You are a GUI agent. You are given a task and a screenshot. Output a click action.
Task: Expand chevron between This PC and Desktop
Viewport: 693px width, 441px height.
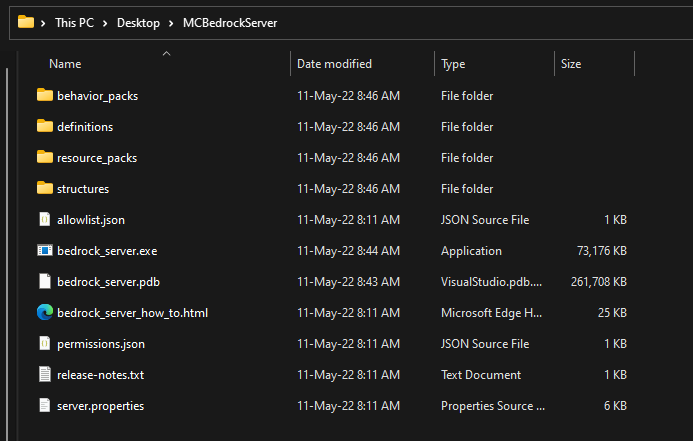(x=105, y=23)
